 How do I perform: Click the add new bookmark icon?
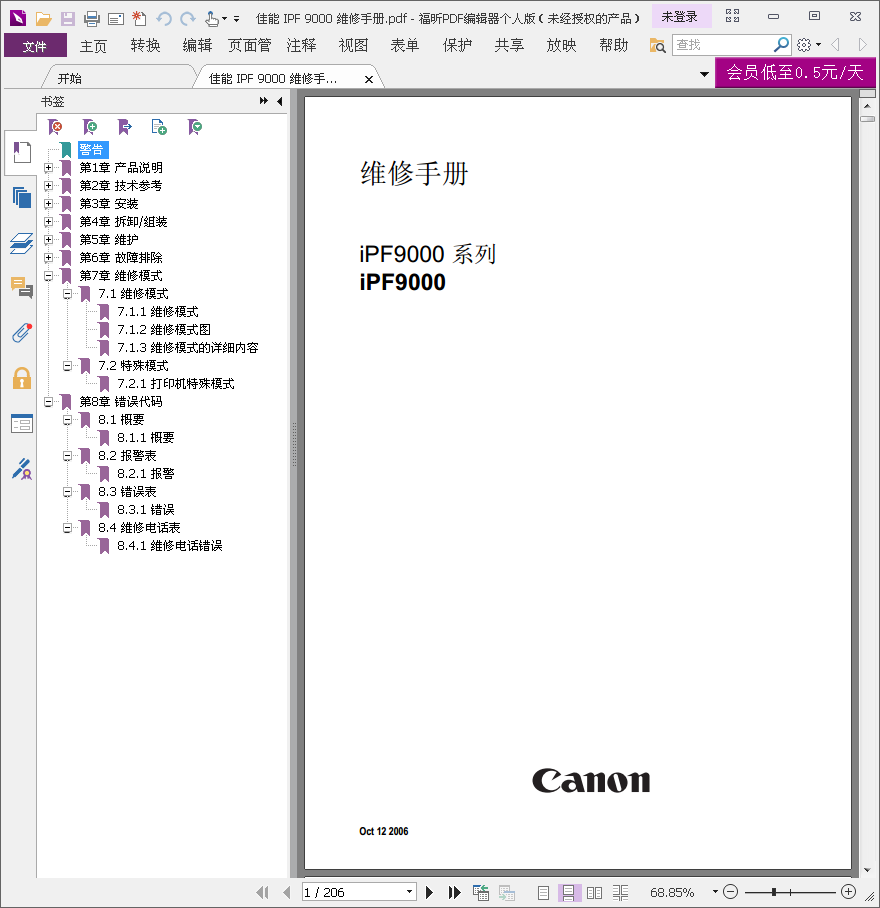click(x=90, y=127)
